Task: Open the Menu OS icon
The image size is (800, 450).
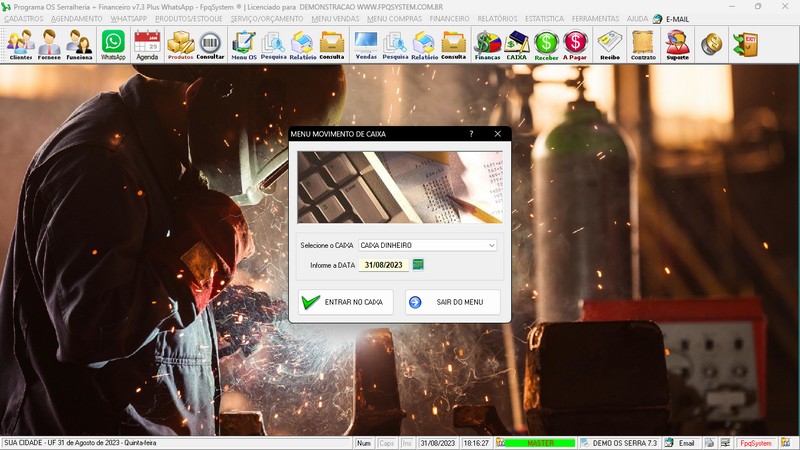Action: tap(244, 45)
